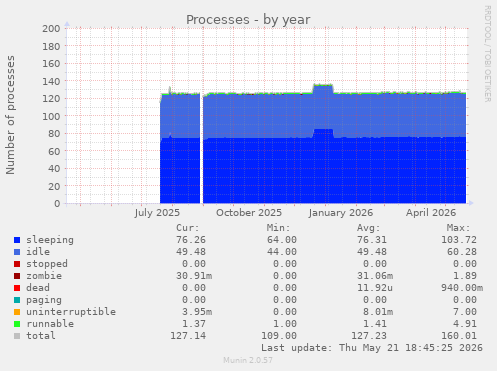Image resolution: width=497 pixels, height=371 pixels.
Task: Click the 'uninterruptible' legend label
Action: tap(71, 312)
